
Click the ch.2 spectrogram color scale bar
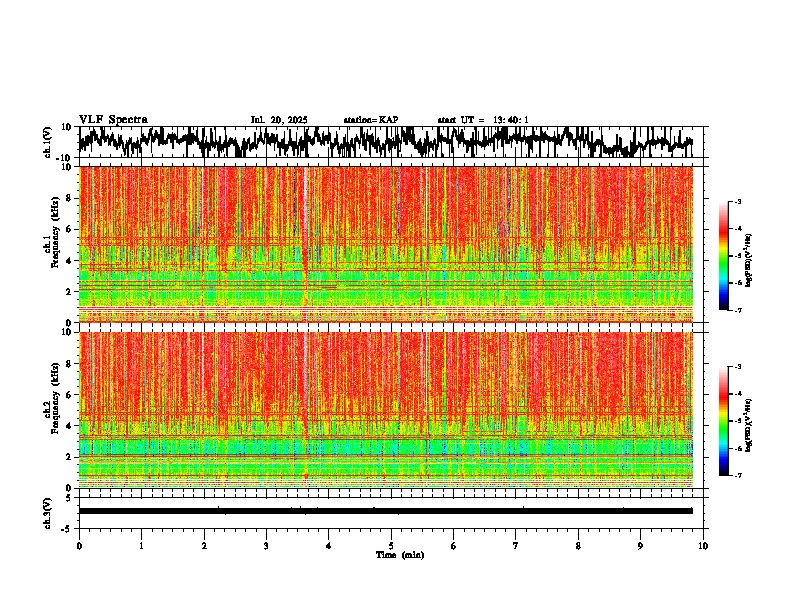724,421
